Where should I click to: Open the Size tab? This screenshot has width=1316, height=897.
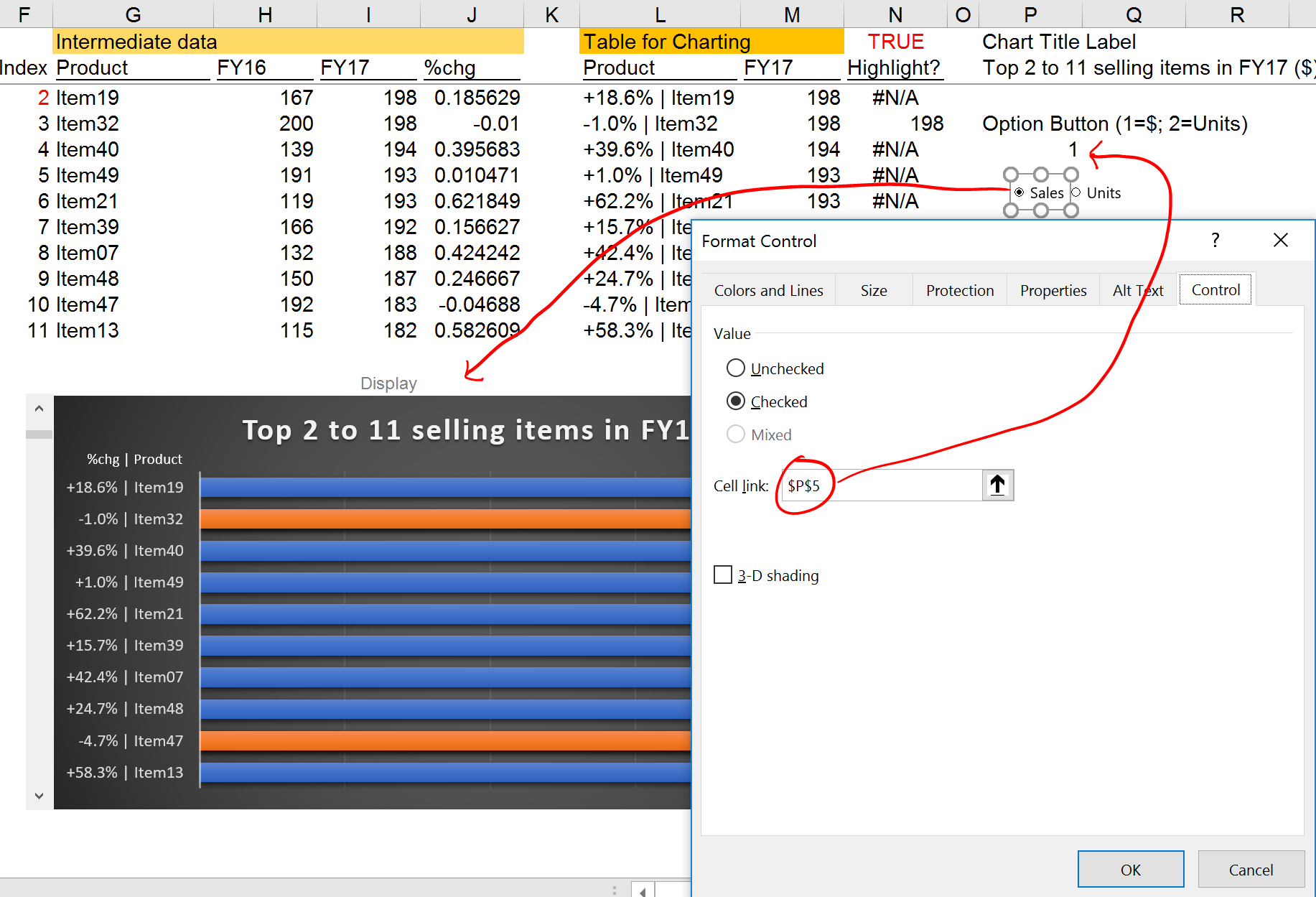[x=874, y=291]
